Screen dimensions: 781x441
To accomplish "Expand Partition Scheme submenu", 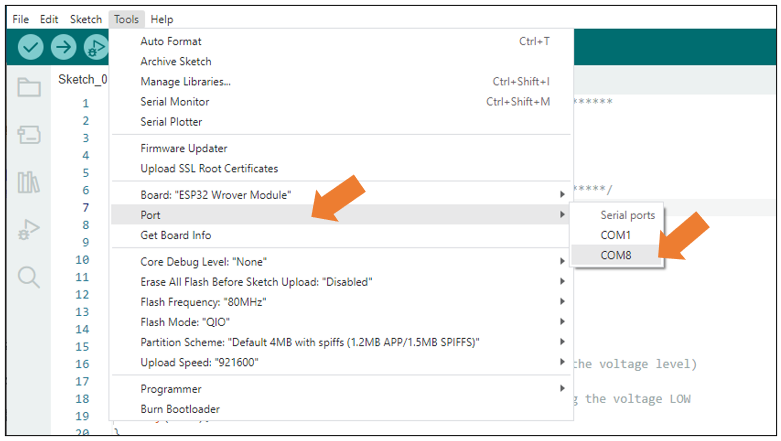I will 342,342.
